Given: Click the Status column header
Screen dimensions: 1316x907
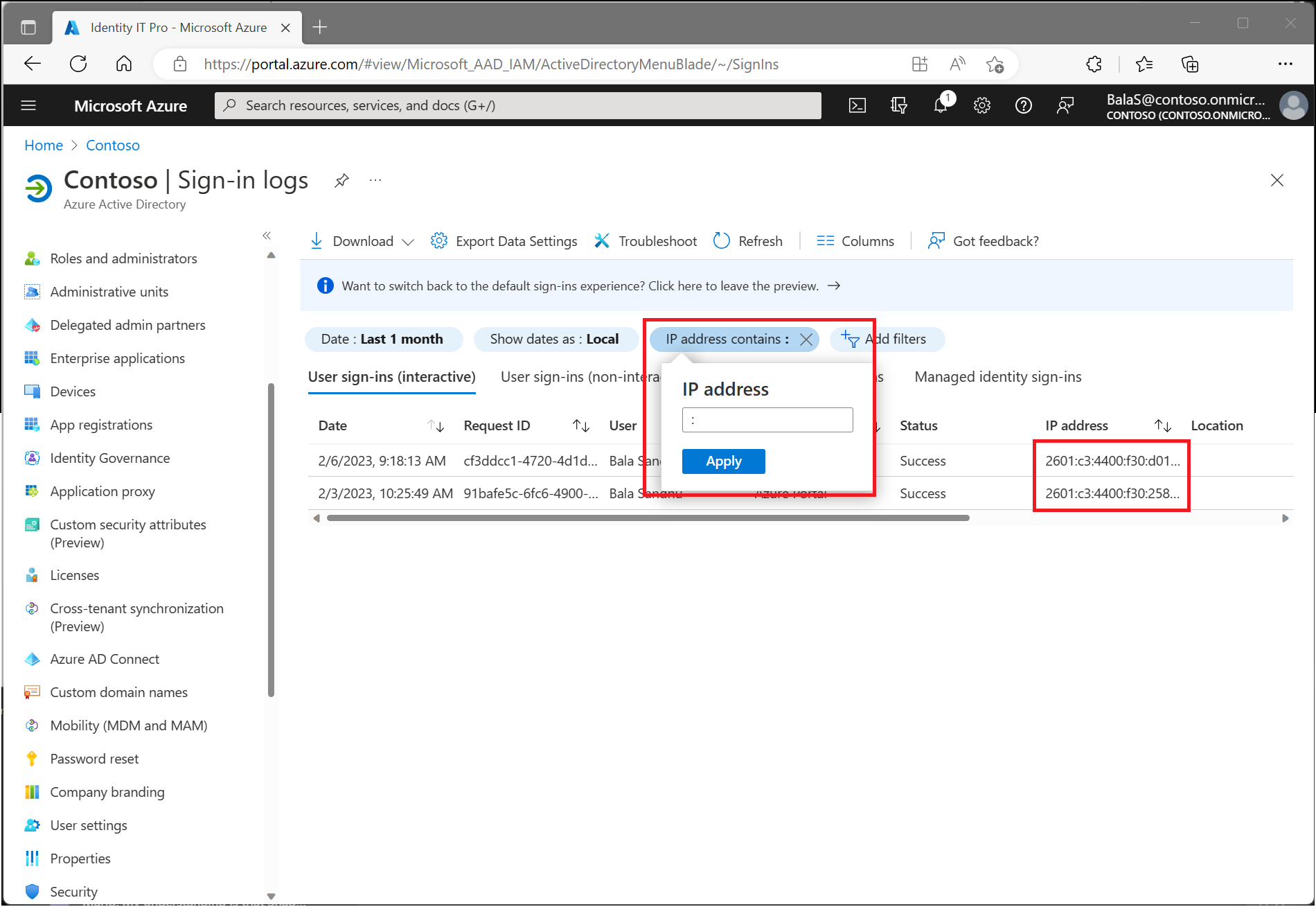Looking at the screenshot, I should pyautogui.click(x=918, y=425).
